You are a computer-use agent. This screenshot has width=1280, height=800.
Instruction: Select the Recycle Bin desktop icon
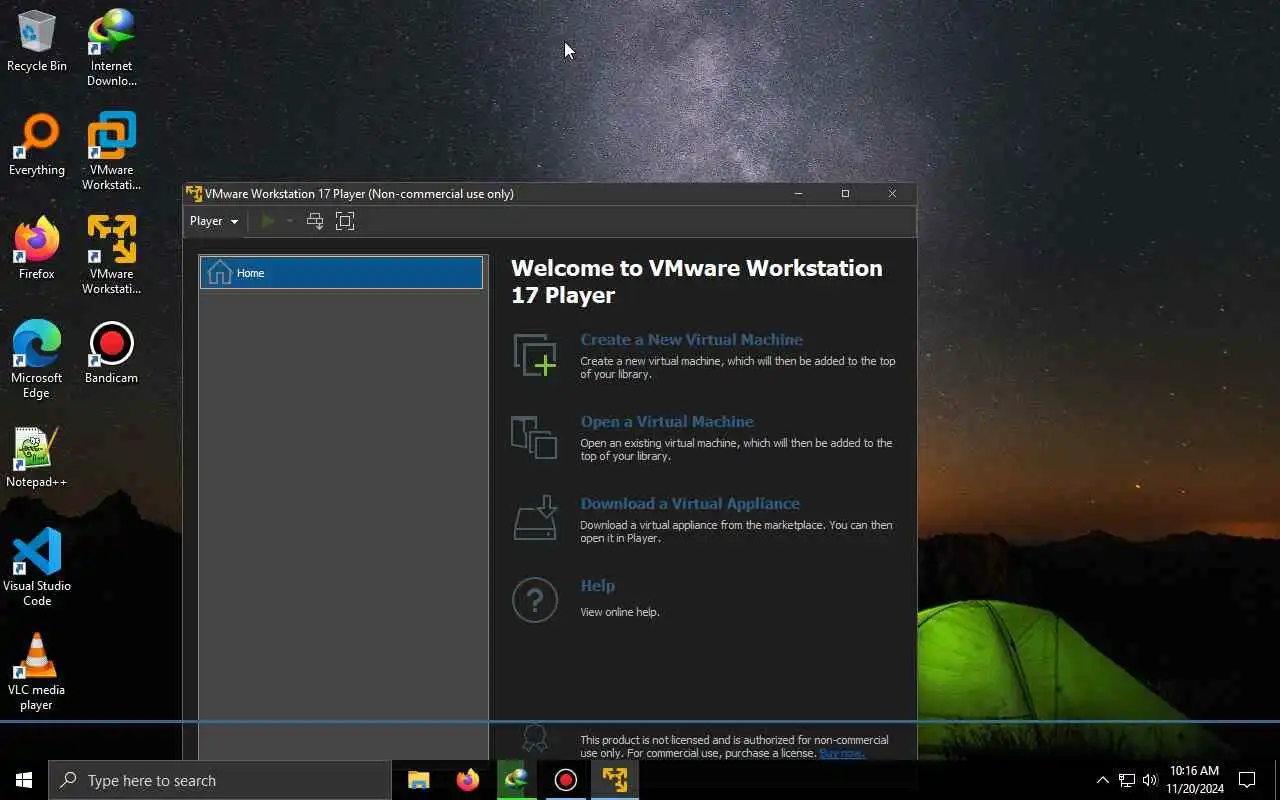point(37,41)
